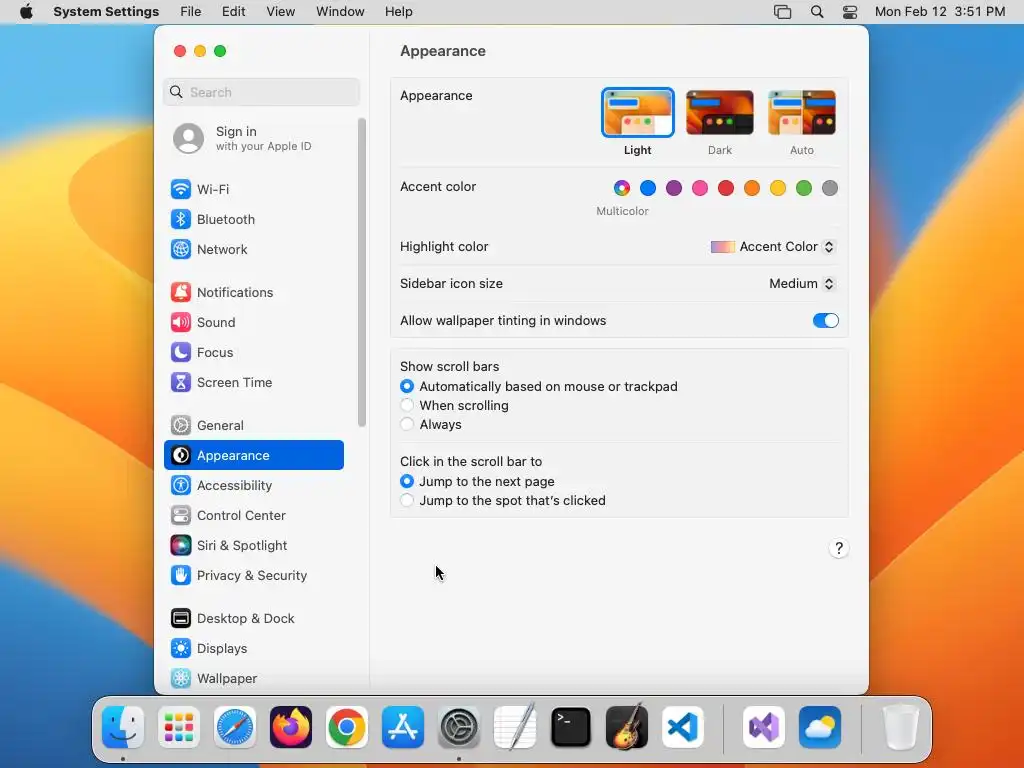Choose Multicolor accent color

pos(622,188)
